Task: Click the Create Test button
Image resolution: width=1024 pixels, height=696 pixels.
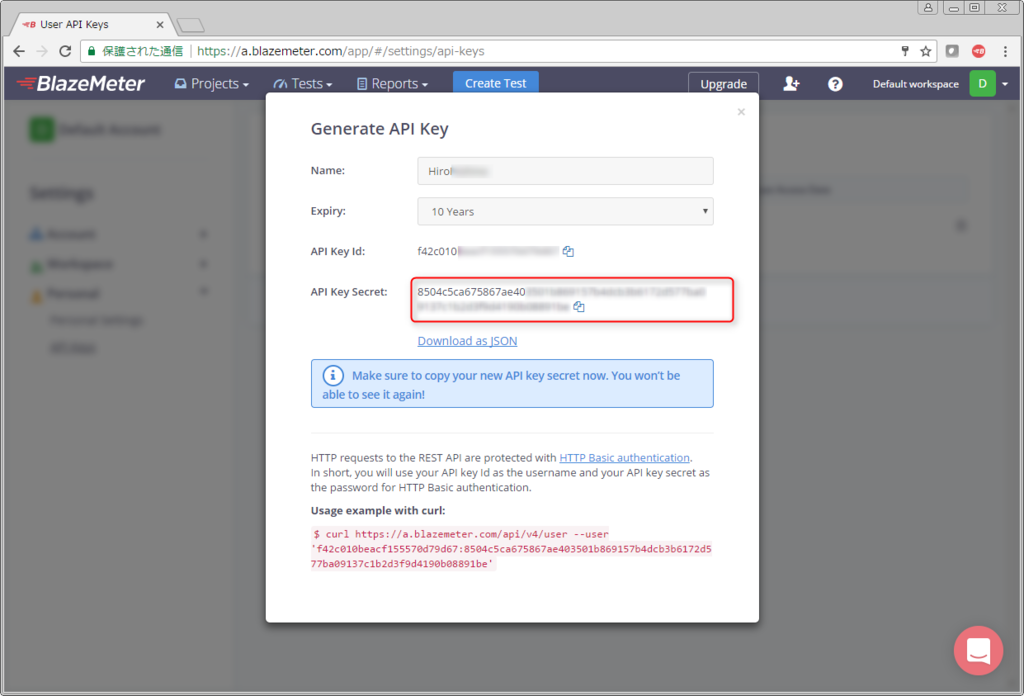Action: click(496, 83)
